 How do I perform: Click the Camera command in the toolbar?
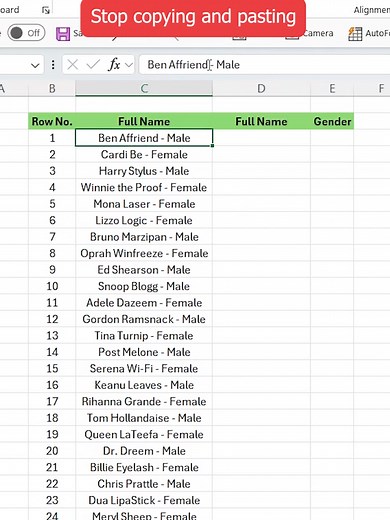coord(318,33)
